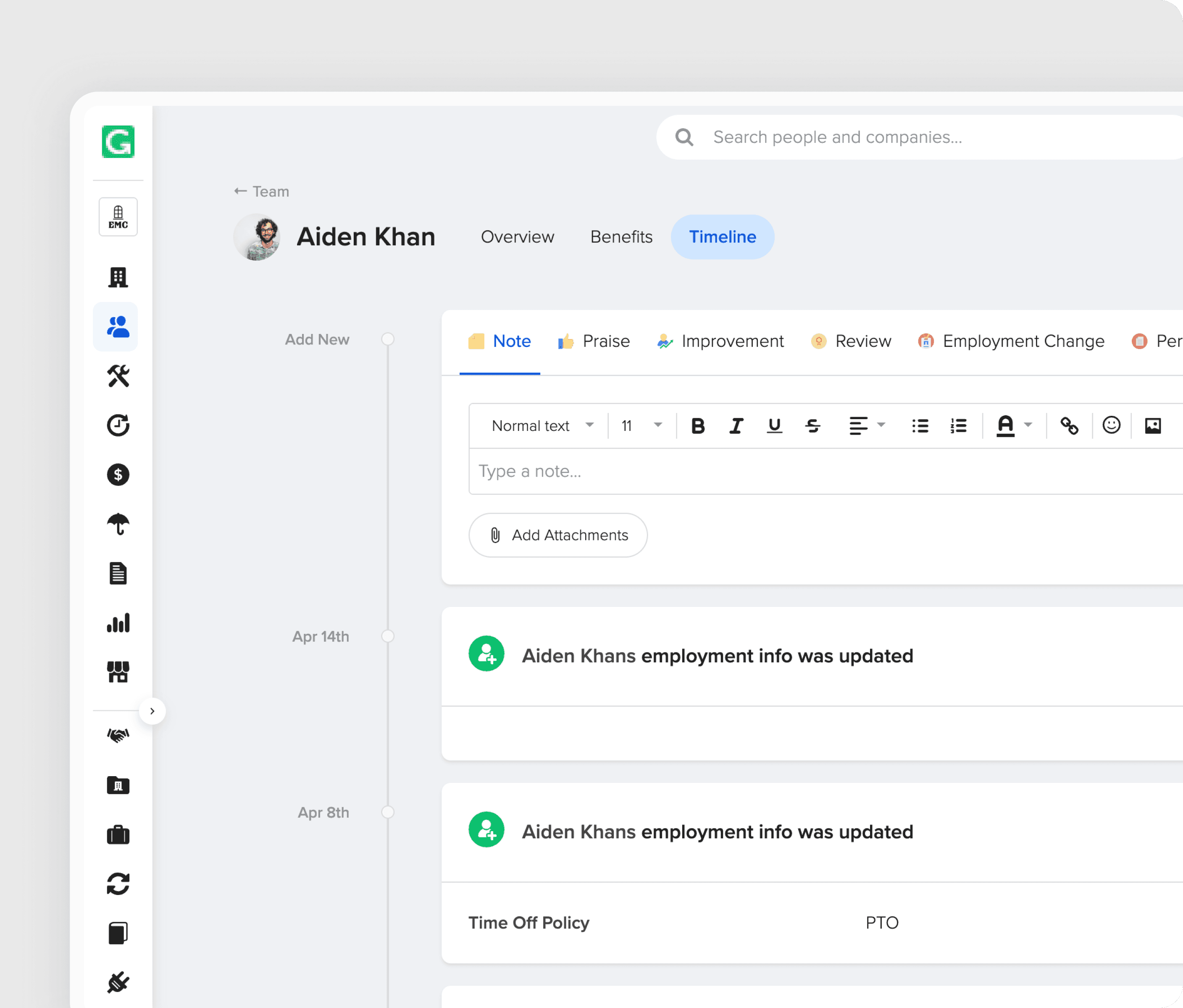Image resolution: width=1183 pixels, height=1008 pixels.
Task: Toggle strikethrough formatting
Action: (812, 426)
